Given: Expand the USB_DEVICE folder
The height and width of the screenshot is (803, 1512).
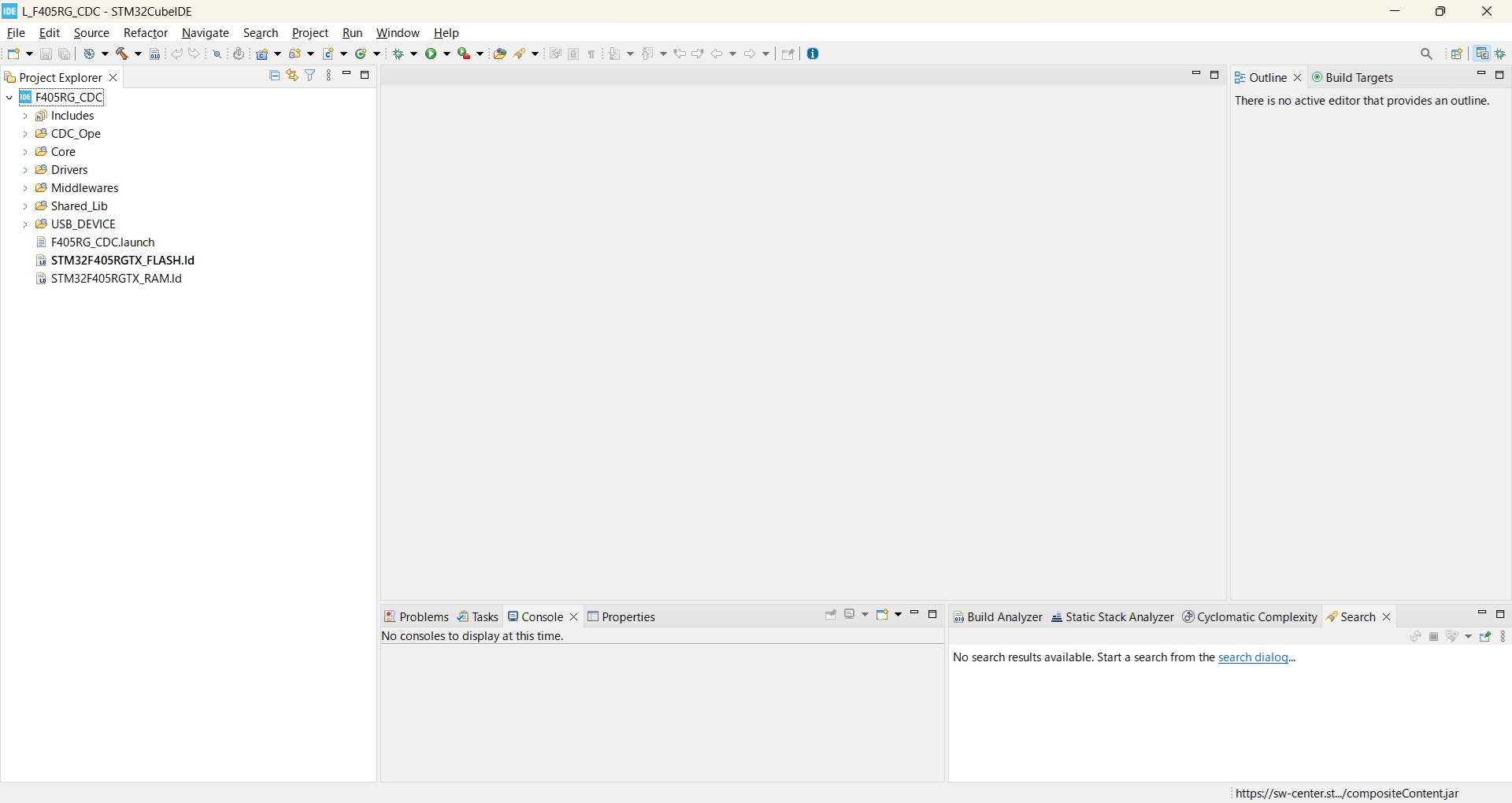Looking at the screenshot, I should pos(25,224).
